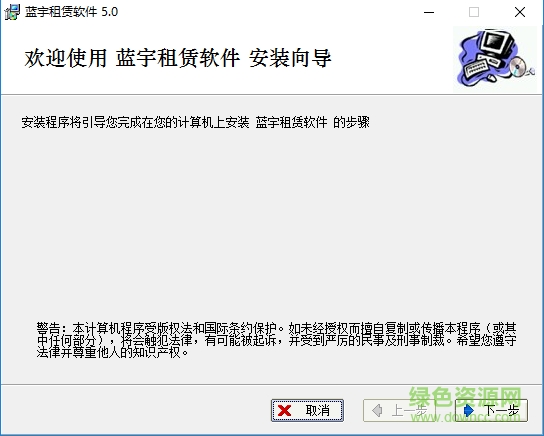
Task: Click the 欢迎使用 安装向导 heading
Action: click(178, 58)
